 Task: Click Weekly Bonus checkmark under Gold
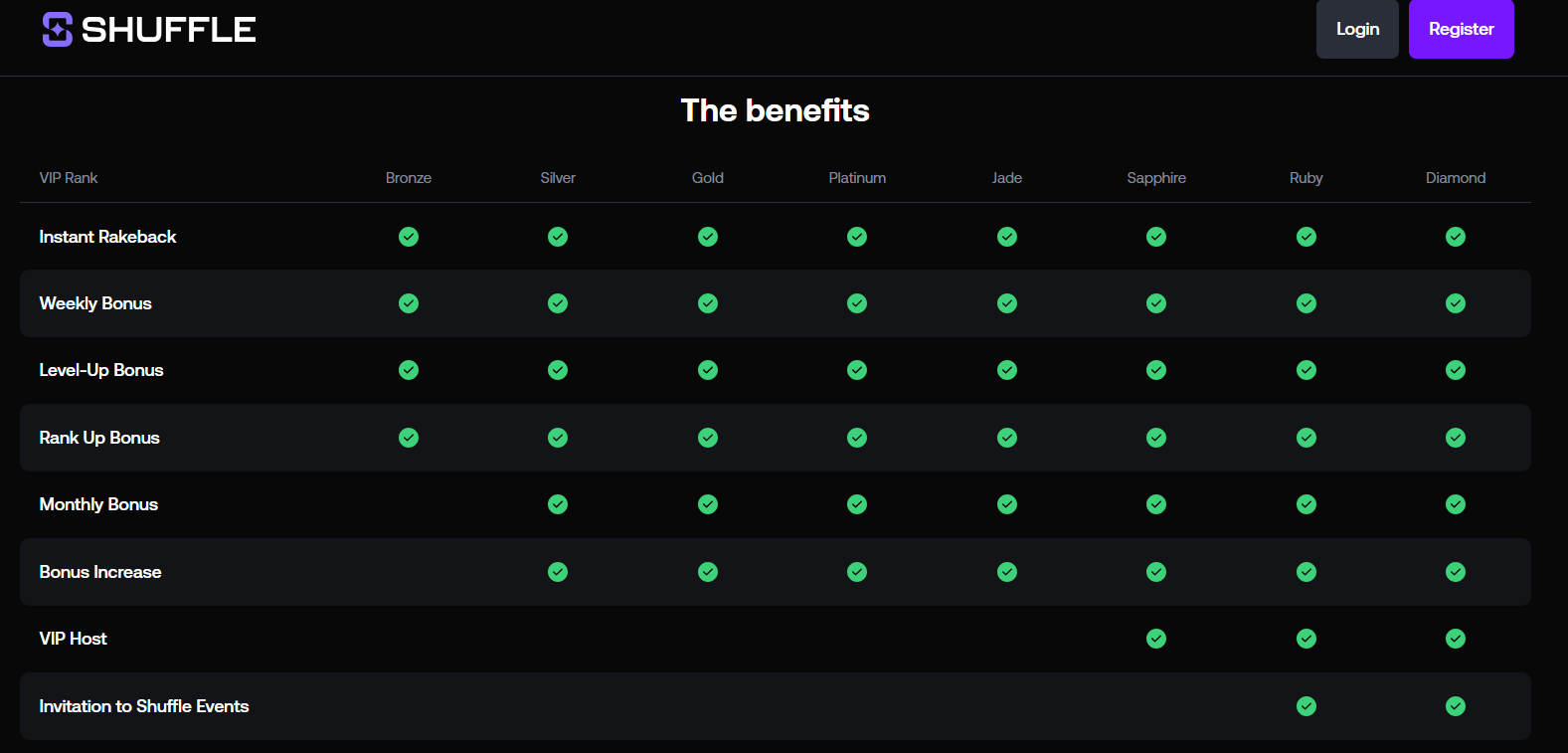point(708,303)
